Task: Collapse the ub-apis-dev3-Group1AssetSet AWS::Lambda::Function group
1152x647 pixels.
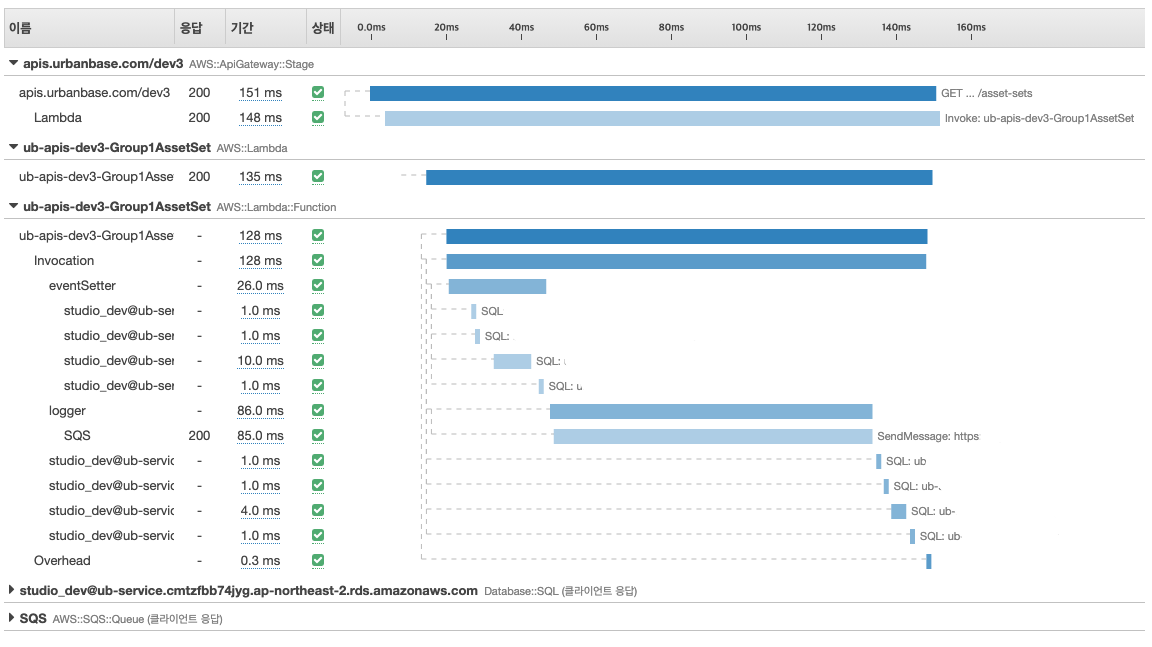Action: coord(13,207)
